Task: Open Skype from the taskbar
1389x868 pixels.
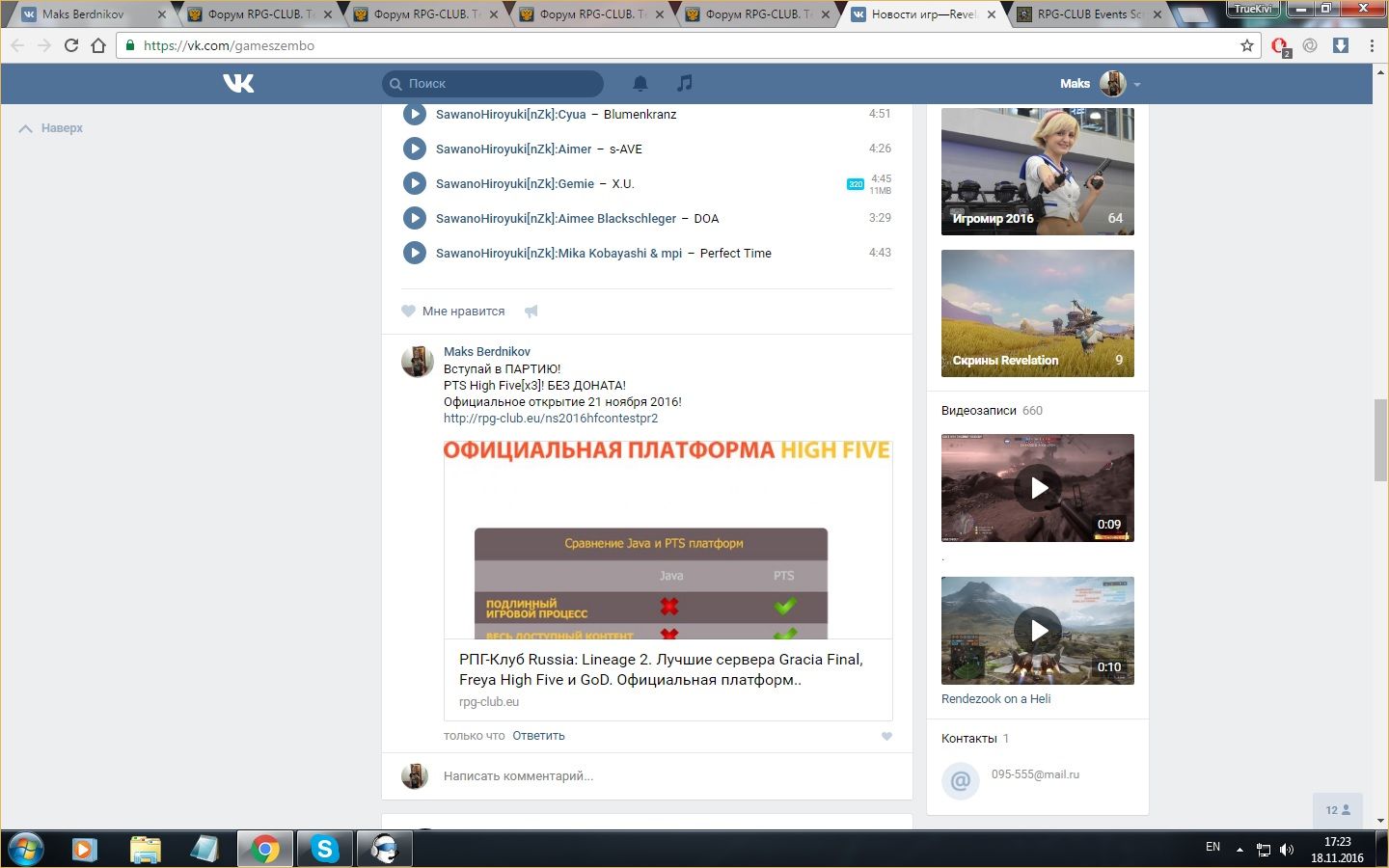Action: click(324, 850)
